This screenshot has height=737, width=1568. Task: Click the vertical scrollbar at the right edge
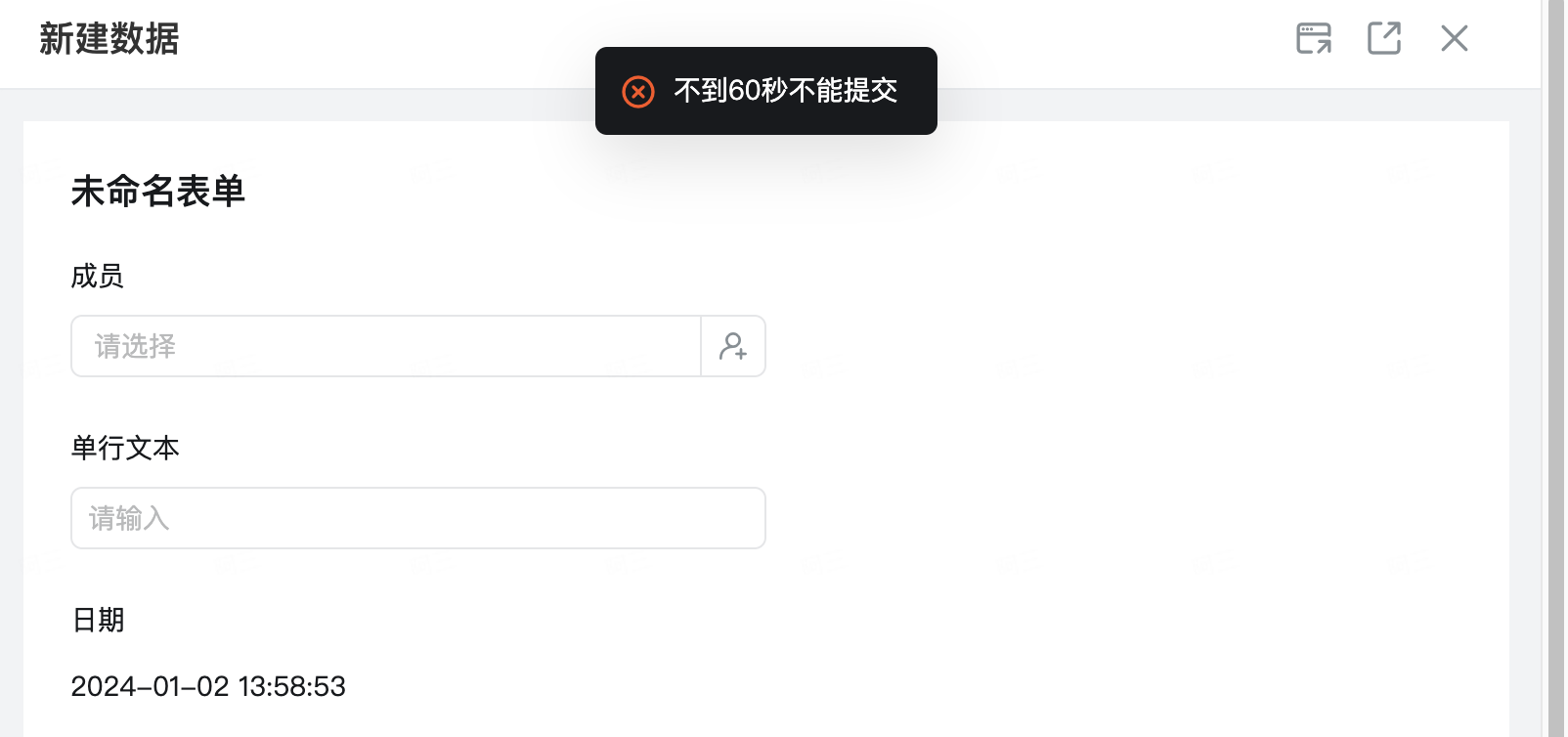pyautogui.click(x=1556, y=368)
